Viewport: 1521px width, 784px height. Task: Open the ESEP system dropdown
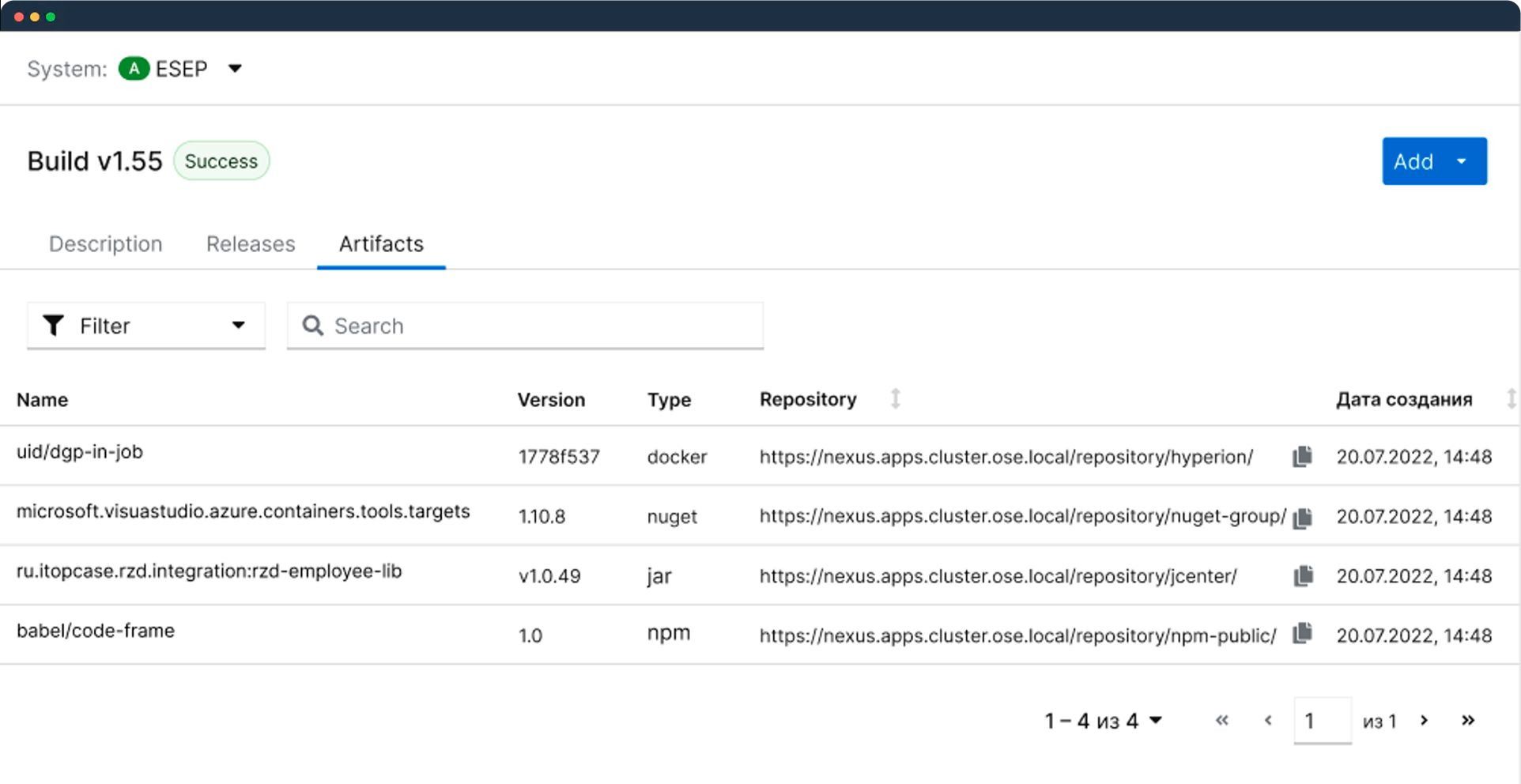(235, 69)
